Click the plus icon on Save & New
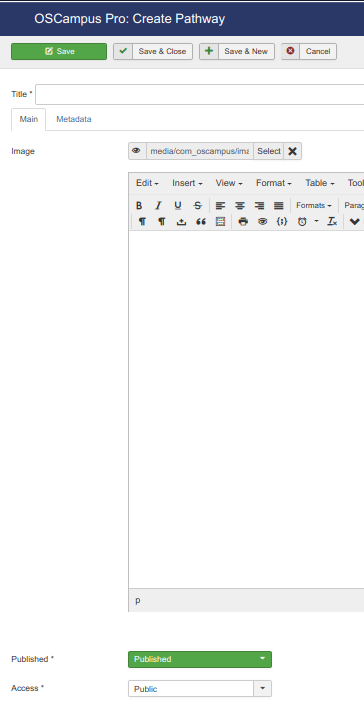 click(209, 51)
